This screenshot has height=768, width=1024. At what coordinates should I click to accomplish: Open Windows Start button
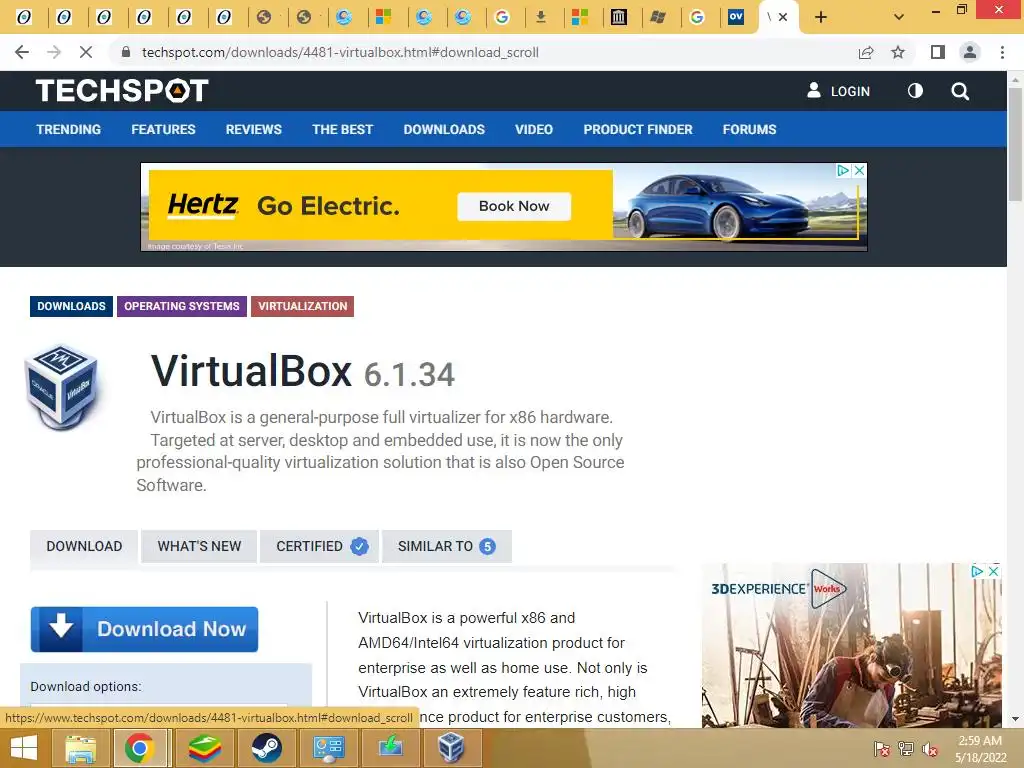(24, 748)
